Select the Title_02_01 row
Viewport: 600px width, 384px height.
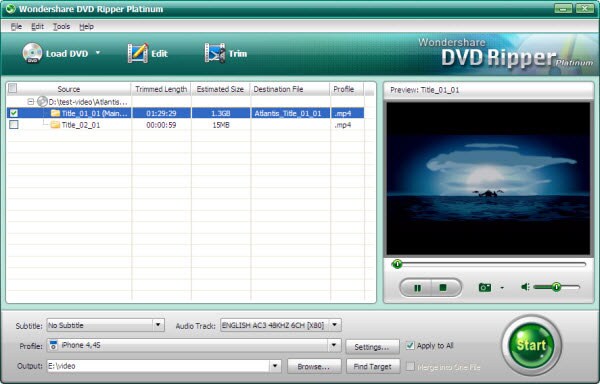[x=186, y=125]
